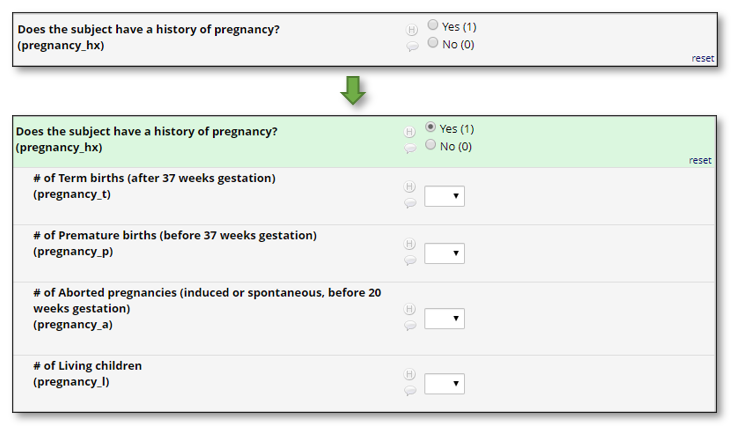Screen dimensions: 732x429
Task: Choose No (0) in the green-highlighted row
Action: (x=431, y=145)
